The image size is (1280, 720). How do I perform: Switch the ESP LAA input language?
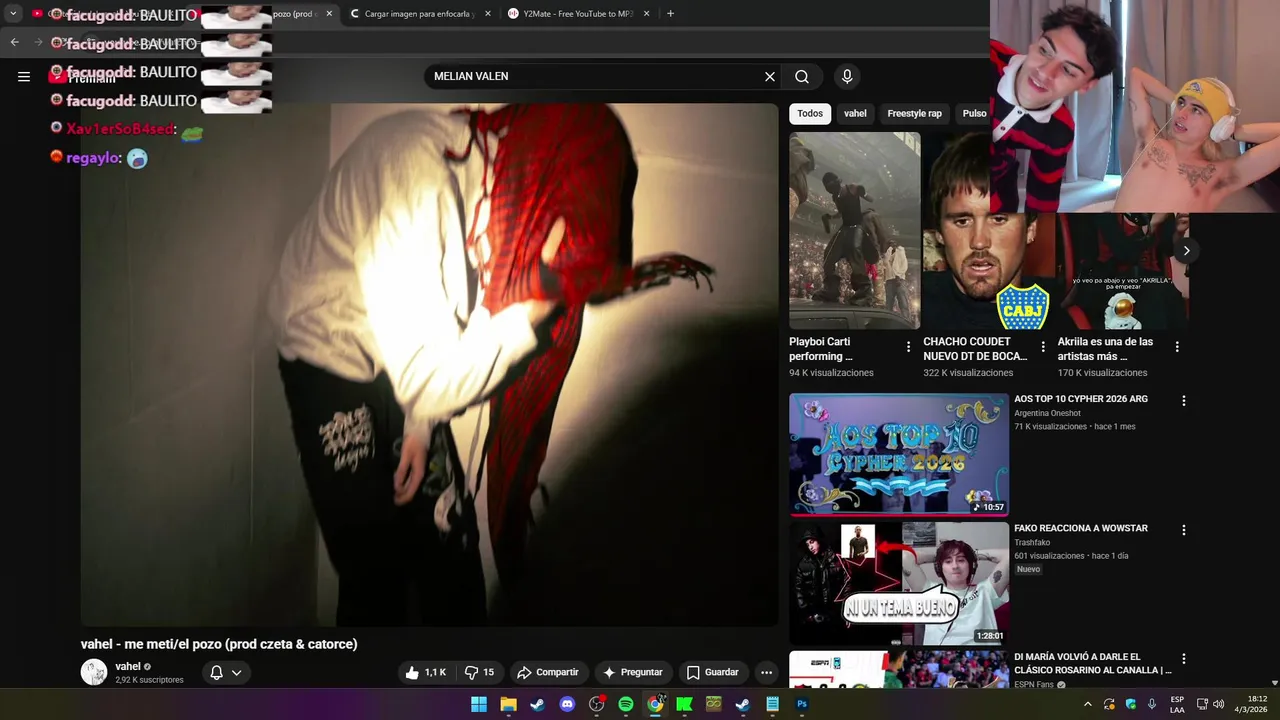click(x=1177, y=704)
